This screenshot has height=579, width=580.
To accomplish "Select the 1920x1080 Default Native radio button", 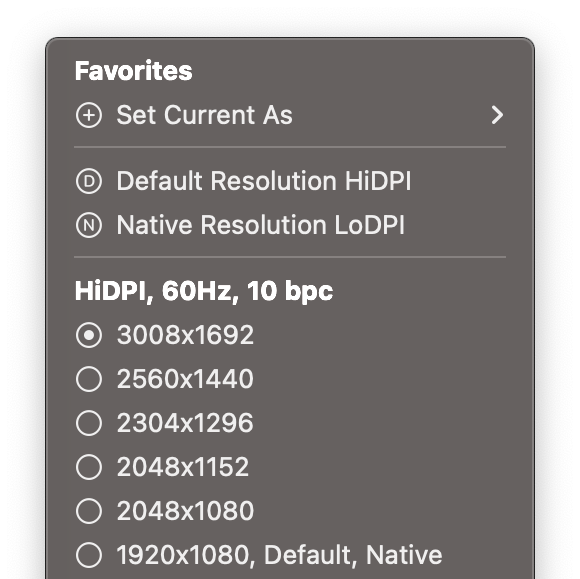I will pos(89,555).
